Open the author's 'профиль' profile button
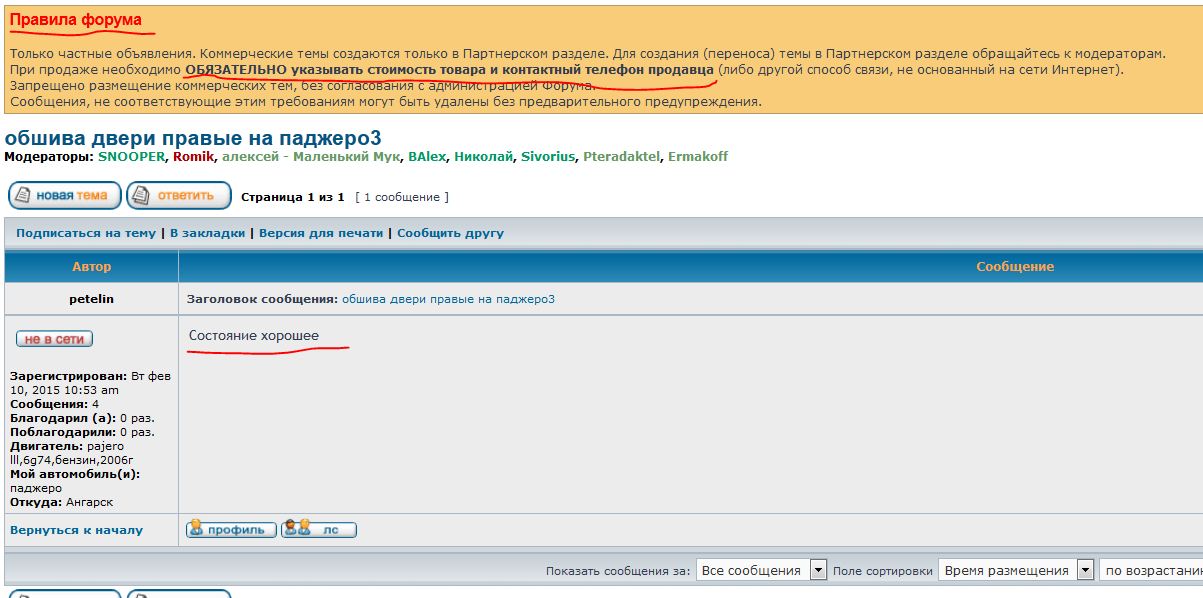Image resolution: width=1203 pixels, height=598 pixels. coord(231,529)
